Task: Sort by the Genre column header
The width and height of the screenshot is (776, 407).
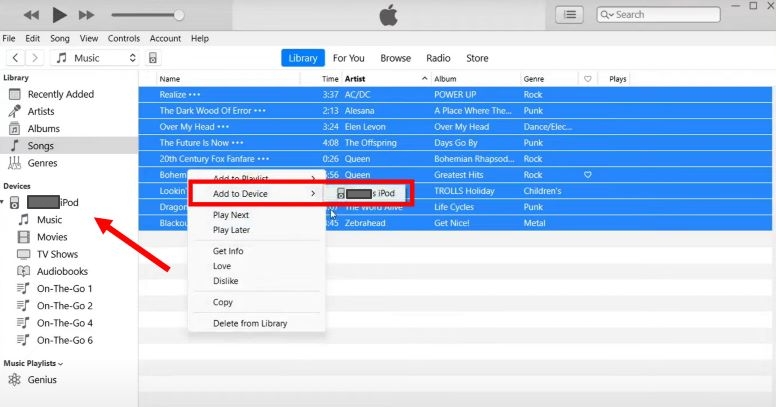Action: 534,79
